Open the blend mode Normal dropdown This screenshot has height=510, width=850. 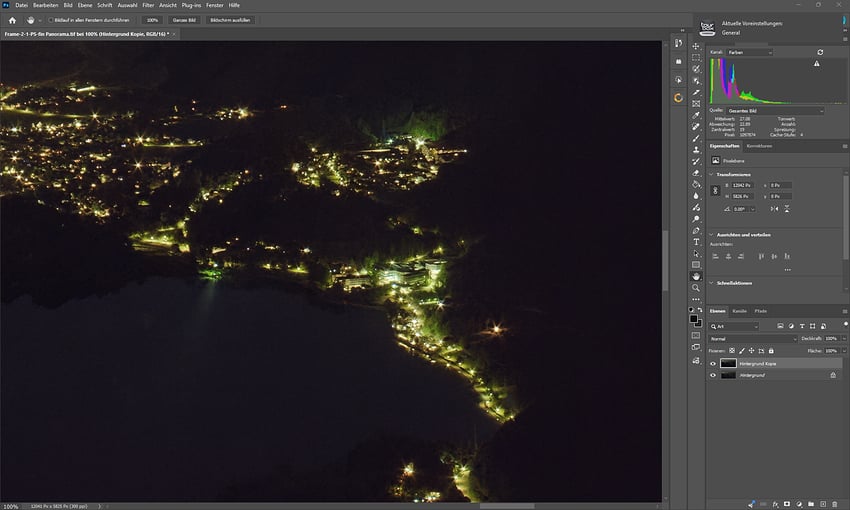click(753, 339)
